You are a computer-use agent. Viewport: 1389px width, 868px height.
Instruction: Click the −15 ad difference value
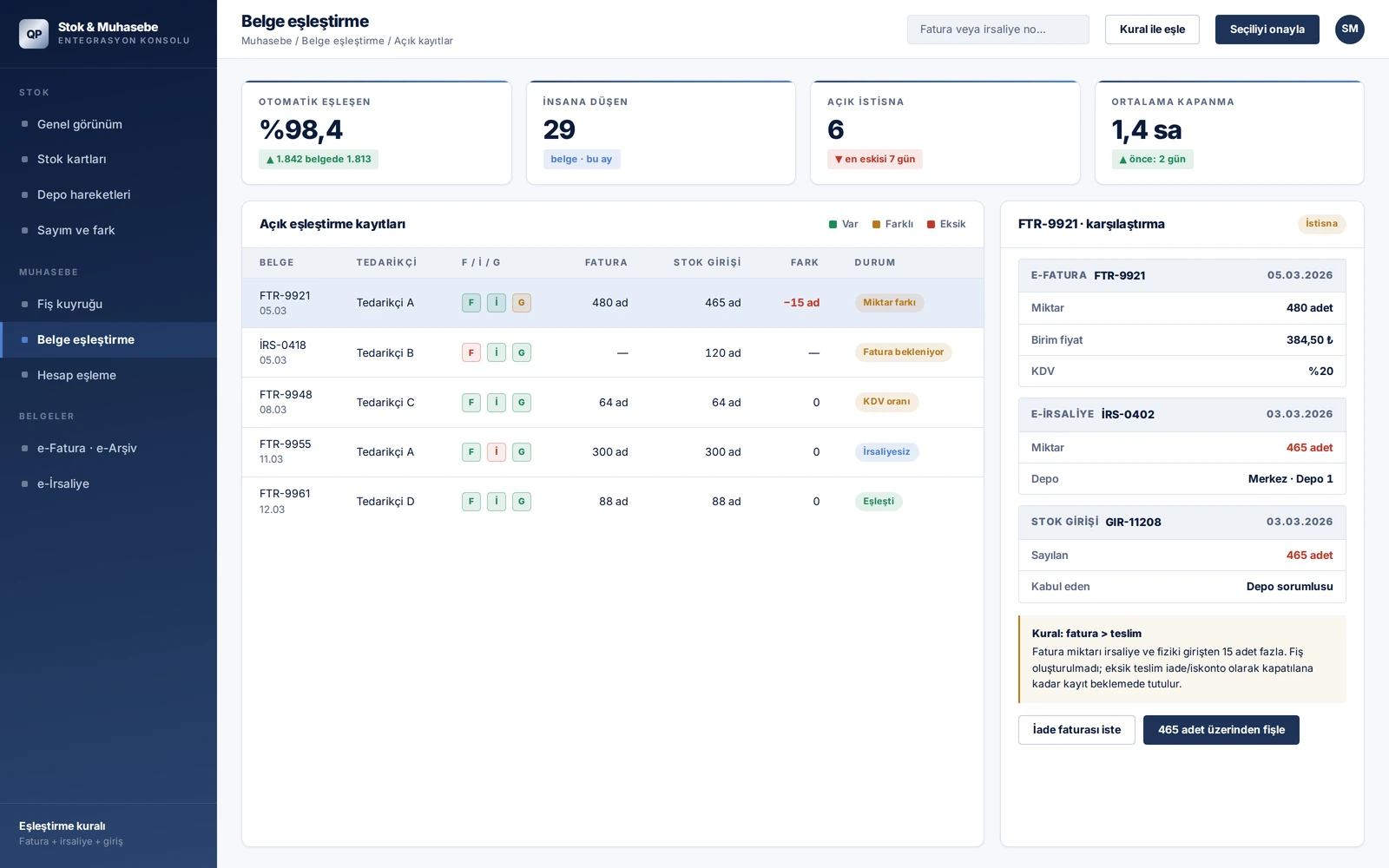[801, 303]
